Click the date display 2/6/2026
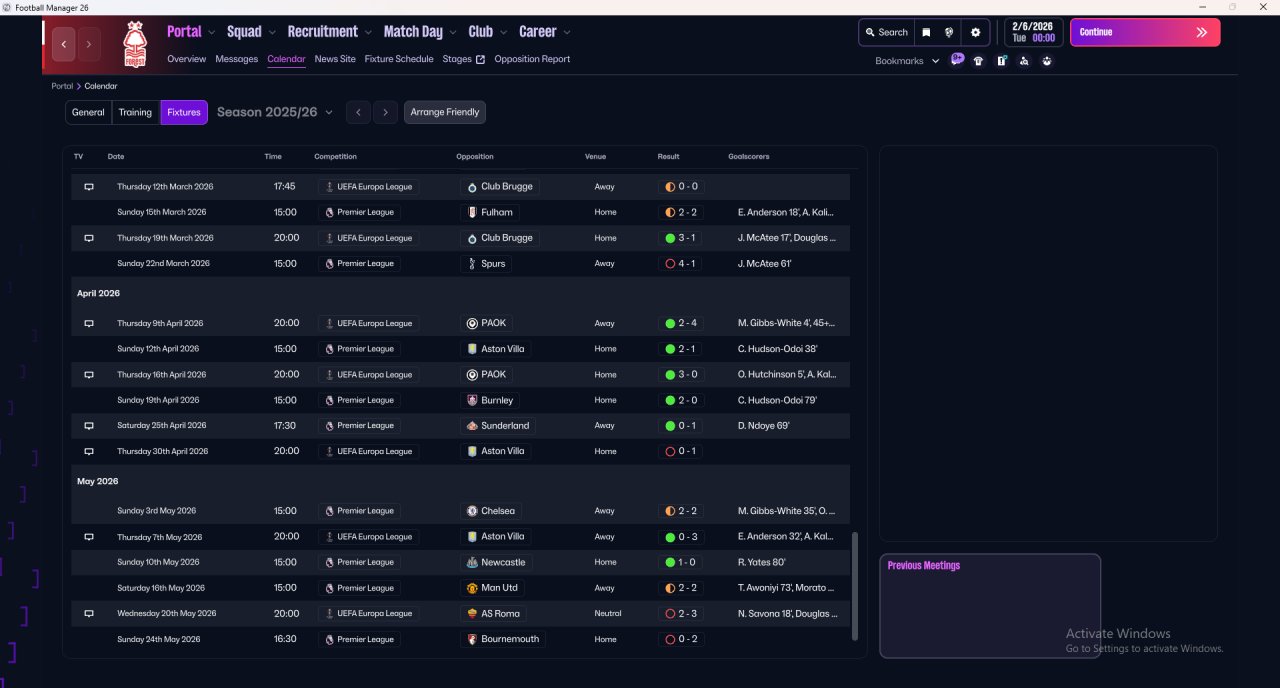This screenshot has height=688, width=1280. pos(1034,26)
